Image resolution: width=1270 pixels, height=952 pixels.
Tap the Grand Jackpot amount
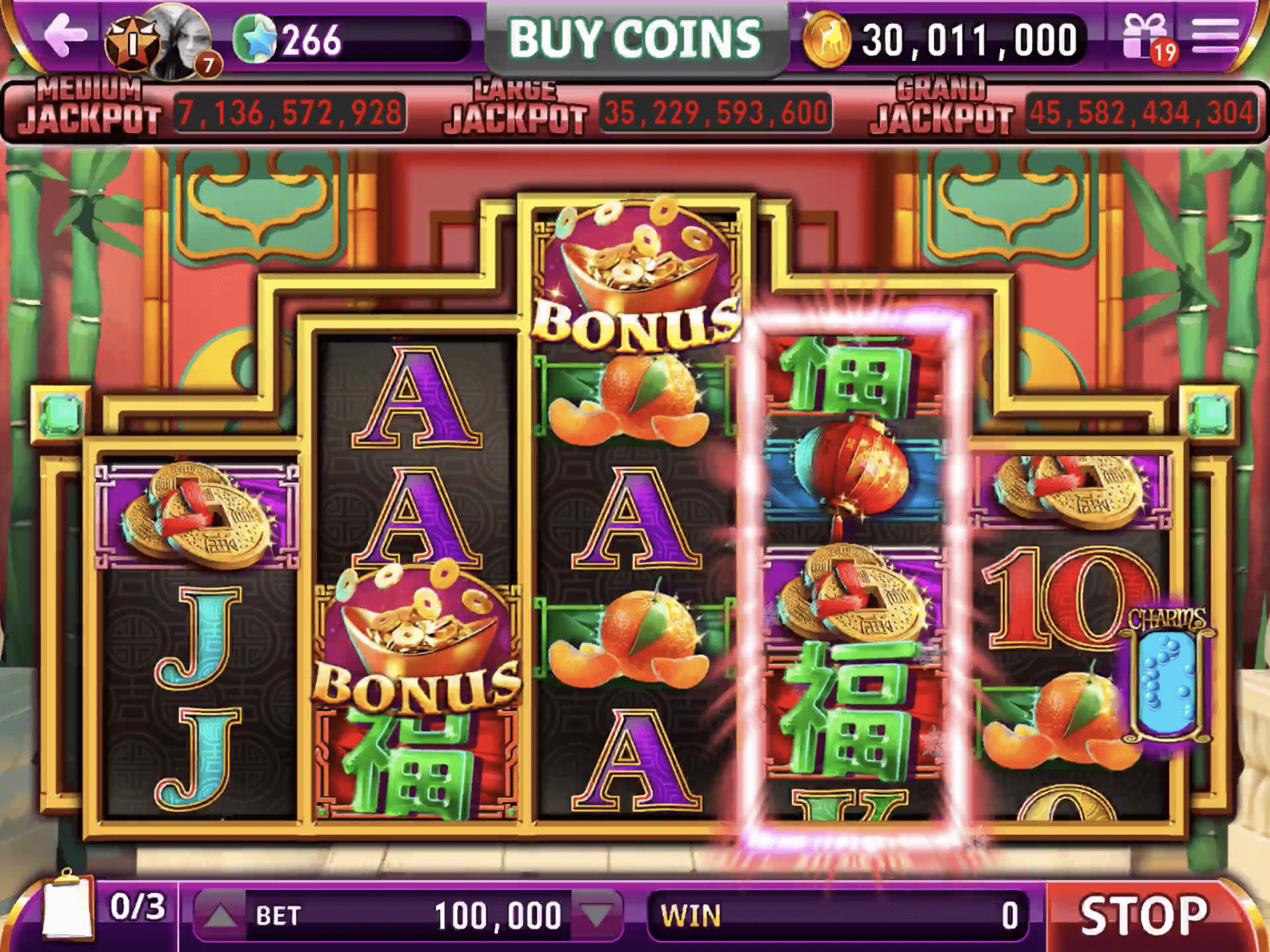[x=1142, y=113]
